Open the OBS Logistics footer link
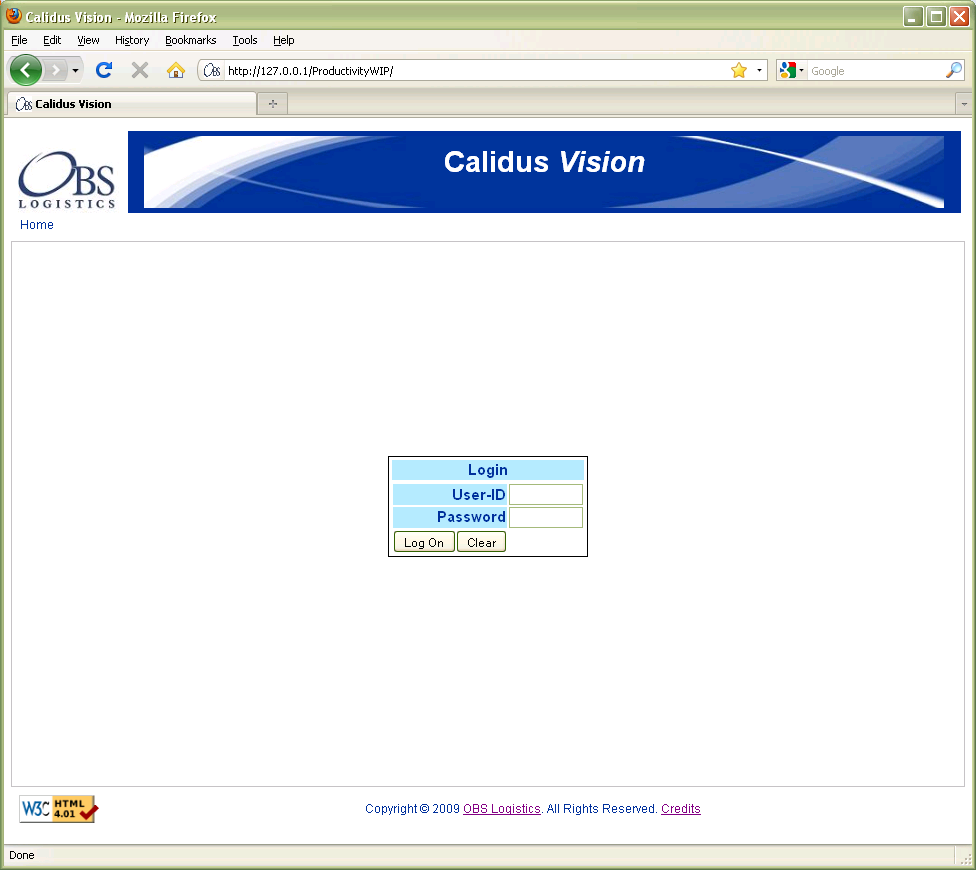 [x=502, y=809]
